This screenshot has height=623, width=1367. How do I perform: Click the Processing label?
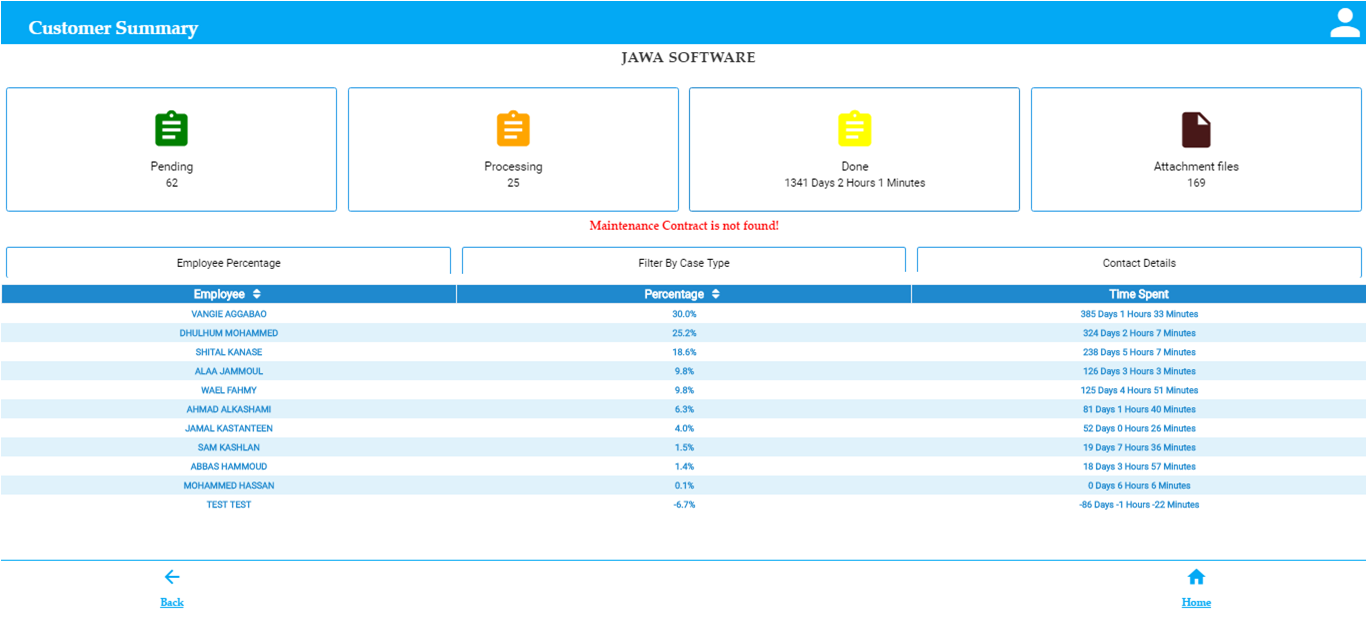(513, 167)
